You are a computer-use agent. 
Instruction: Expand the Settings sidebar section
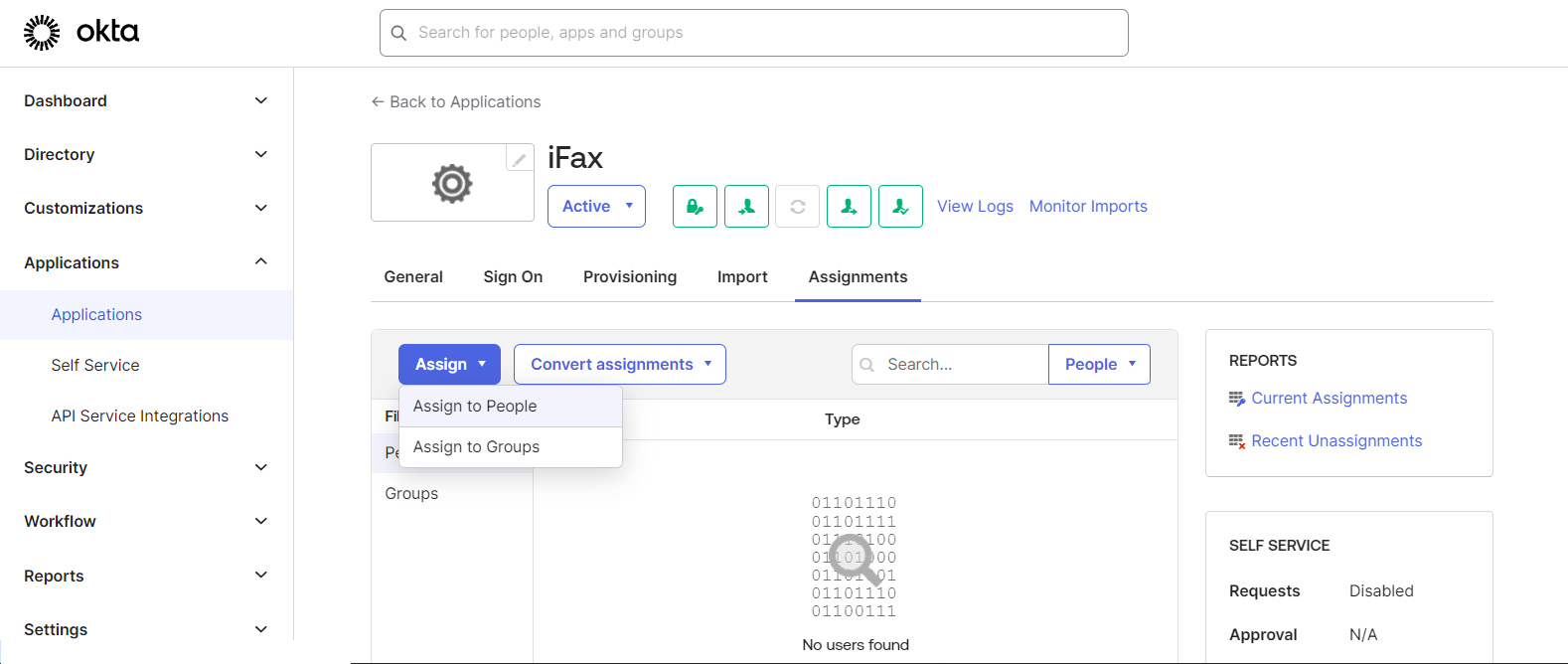[146, 629]
